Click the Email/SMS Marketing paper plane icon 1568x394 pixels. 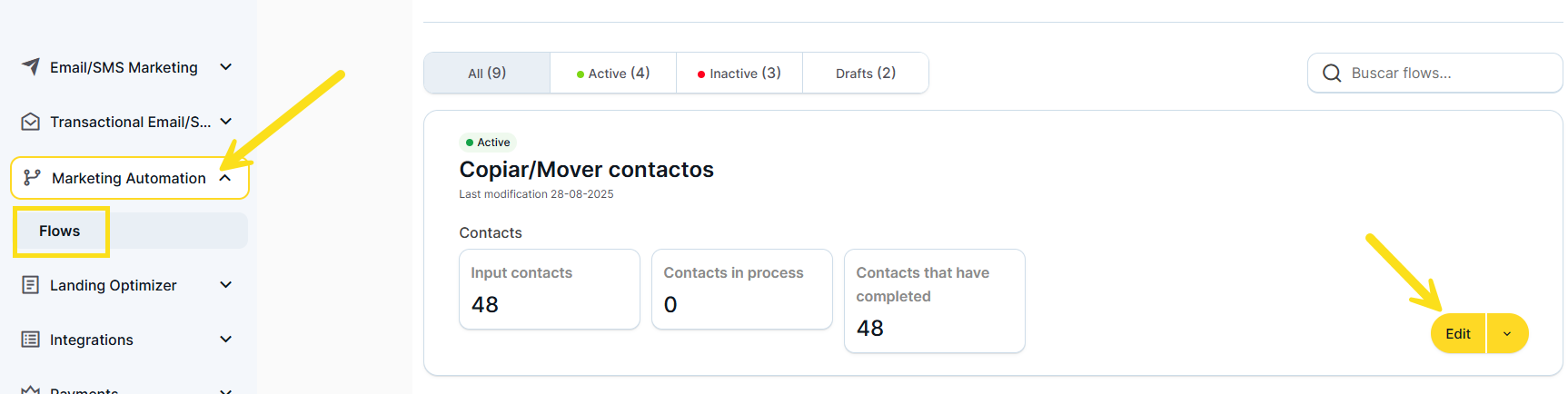coord(31,67)
